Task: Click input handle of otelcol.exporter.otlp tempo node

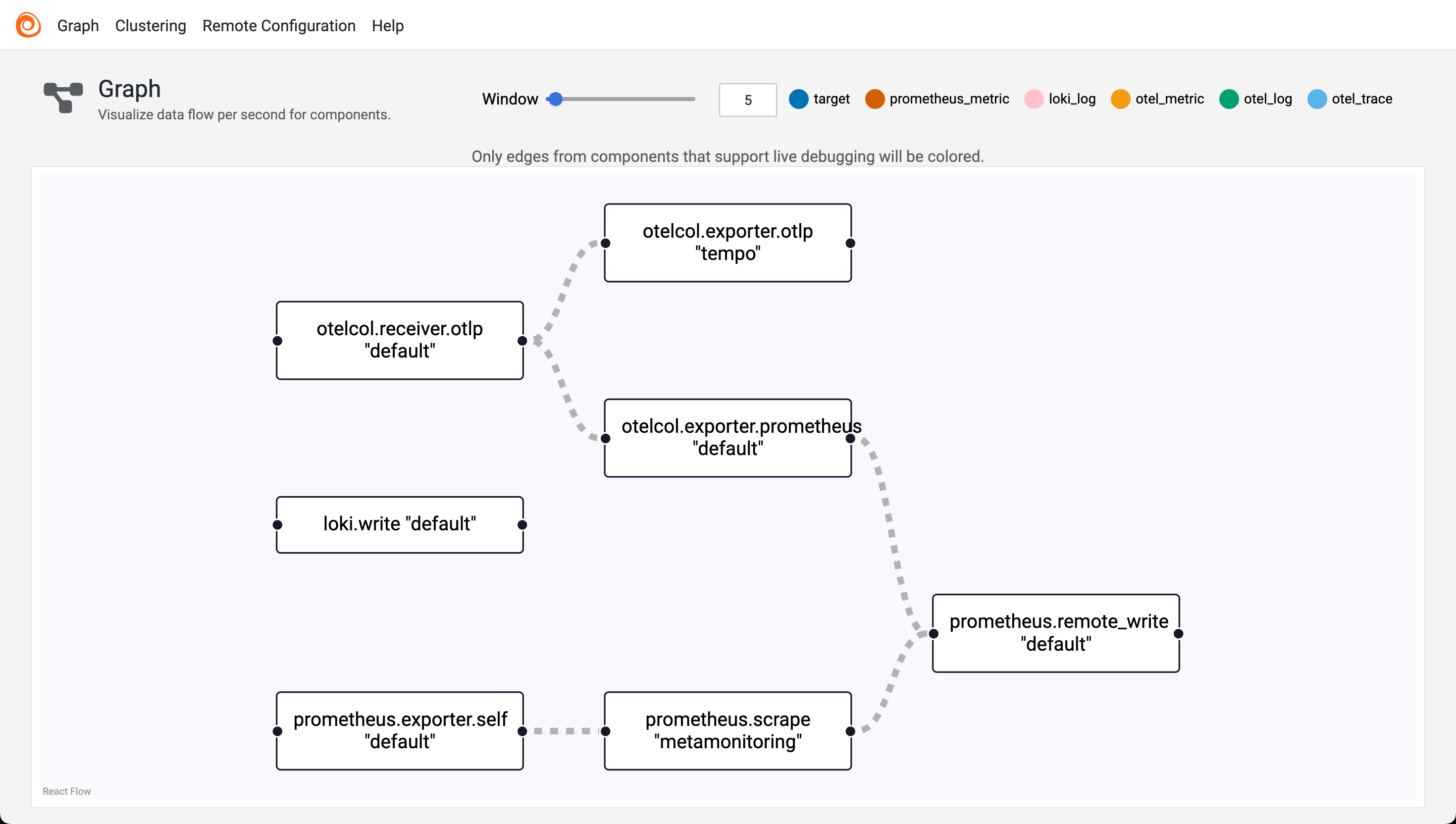Action: click(x=606, y=243)
